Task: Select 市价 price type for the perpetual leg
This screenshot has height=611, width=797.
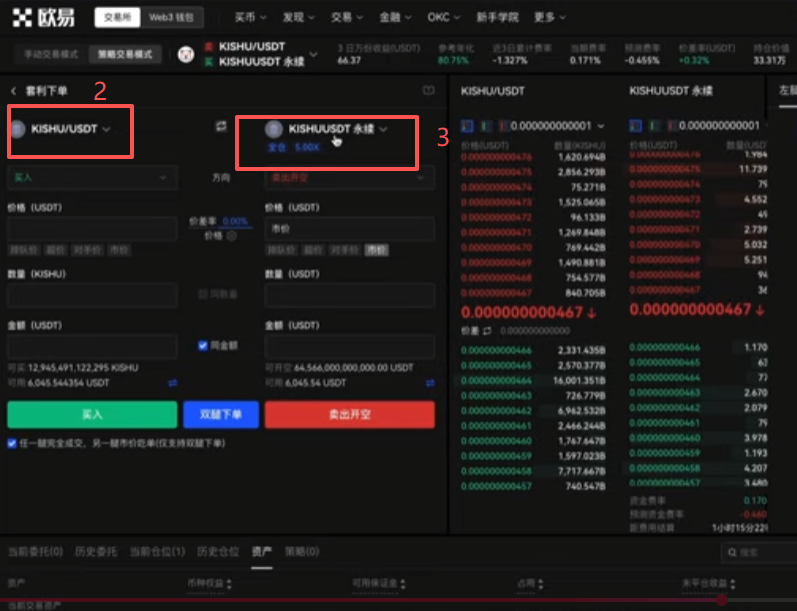Action: [377, 250]
